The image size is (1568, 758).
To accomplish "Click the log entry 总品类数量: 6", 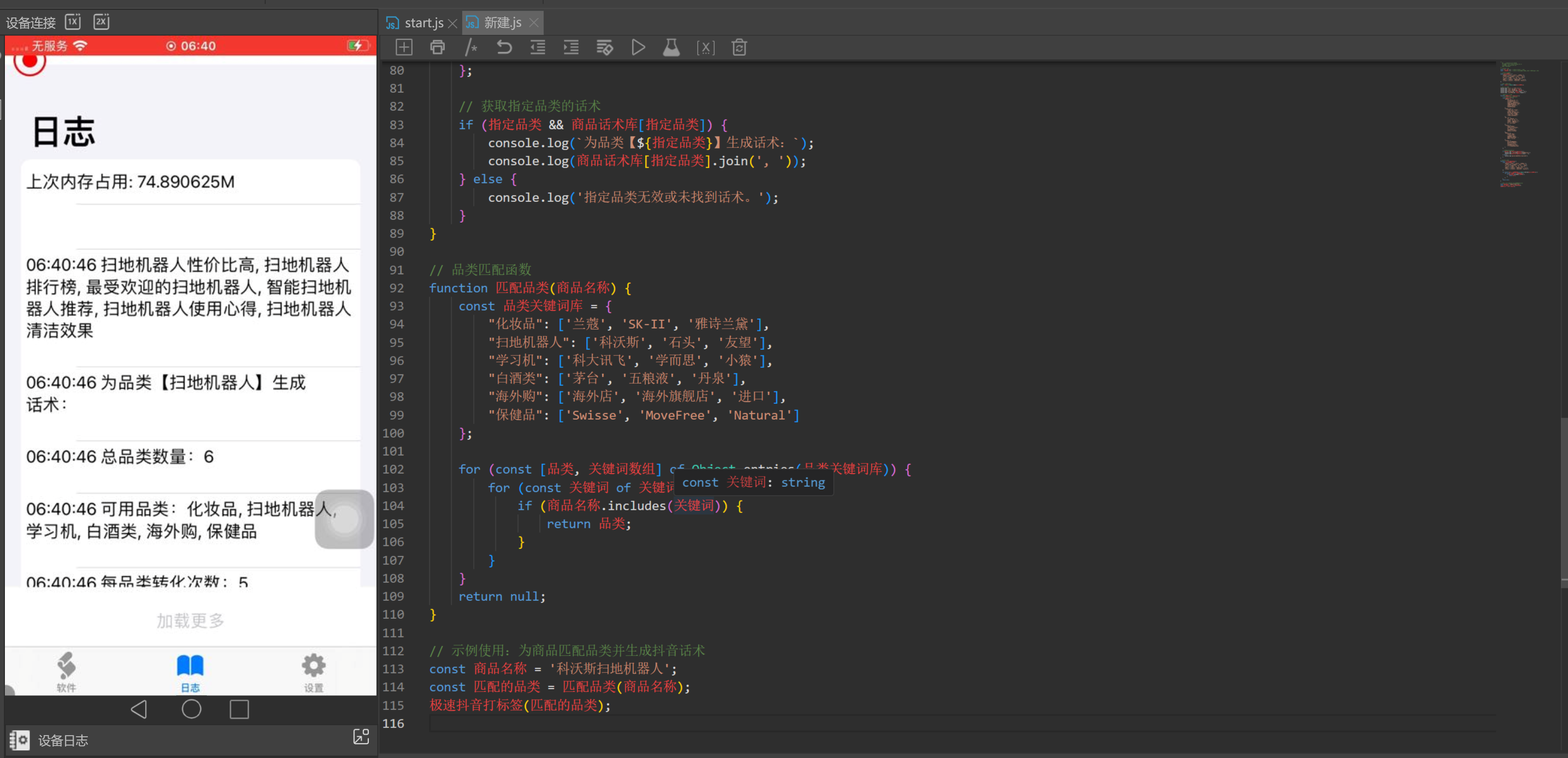I will coord(120,457).
